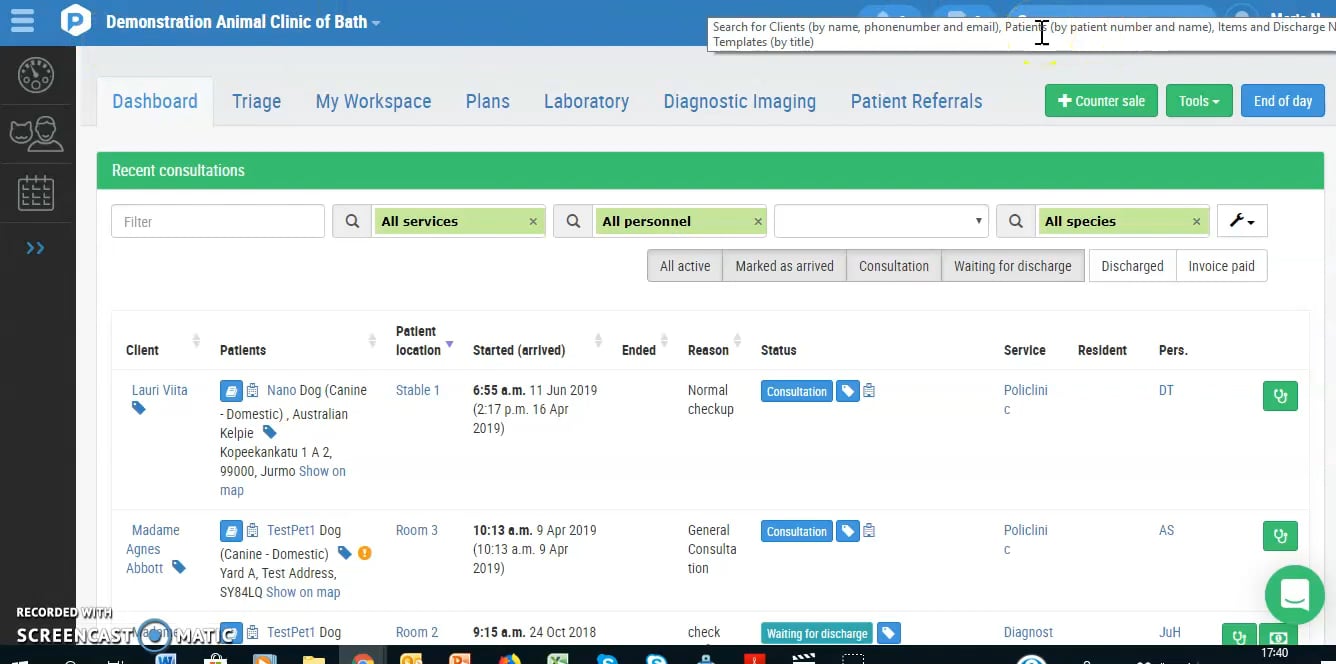Open the wrench settings dropdown
Image resolution: width=1336 pixels, height=664 pixels.
pyautogui.click(x=1242, y=221)
